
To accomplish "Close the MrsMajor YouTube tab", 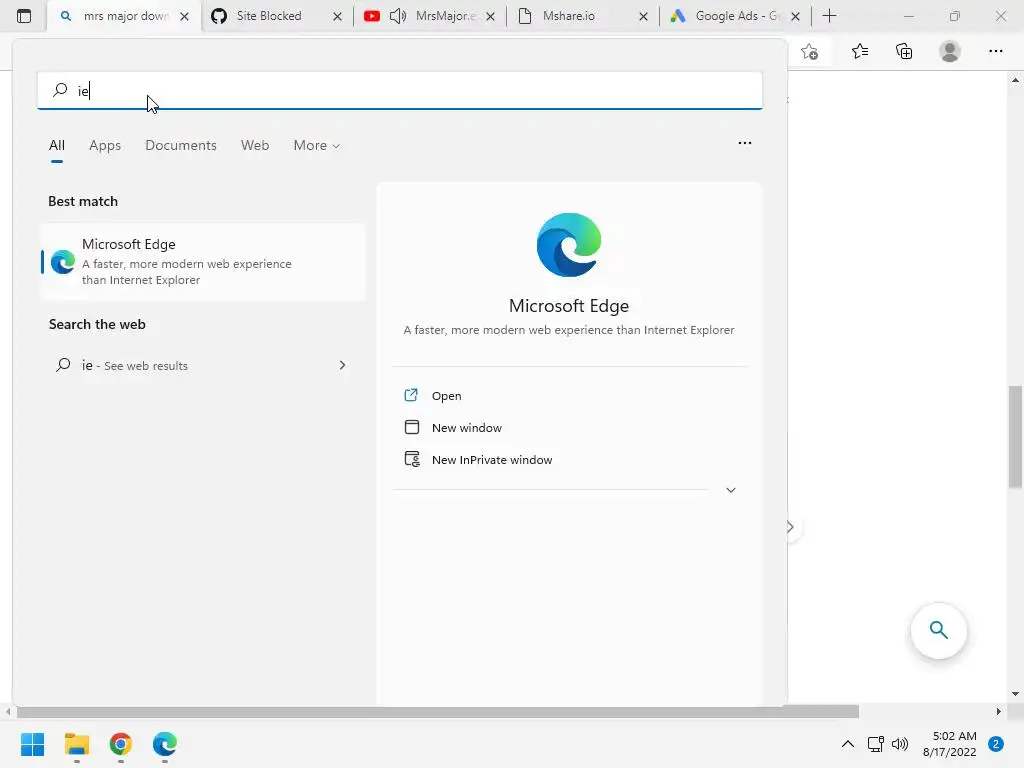I will (490, 17).
